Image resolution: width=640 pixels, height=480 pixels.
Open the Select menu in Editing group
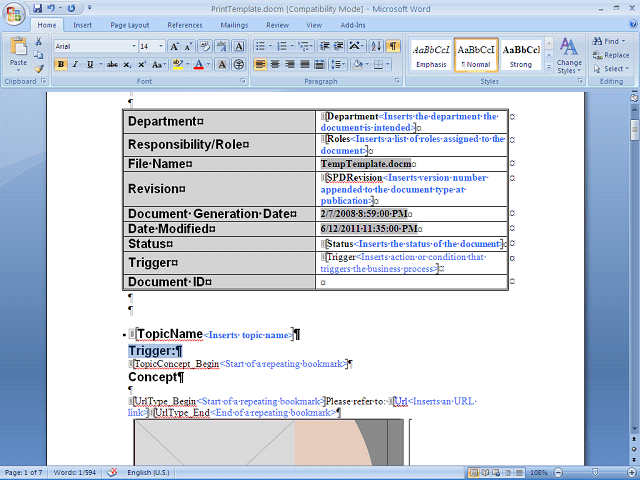point(611,69)
